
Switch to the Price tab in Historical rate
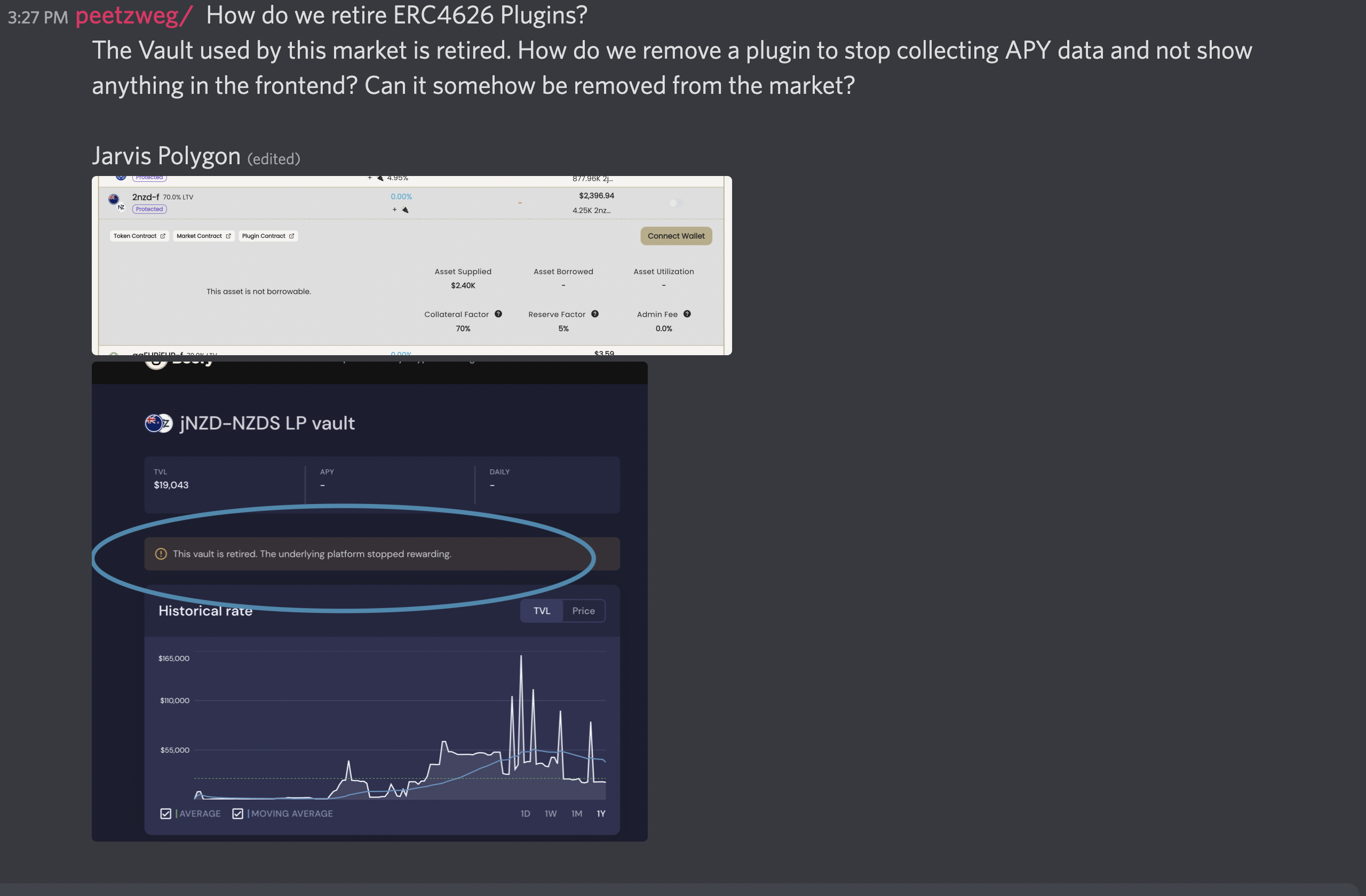584,610
